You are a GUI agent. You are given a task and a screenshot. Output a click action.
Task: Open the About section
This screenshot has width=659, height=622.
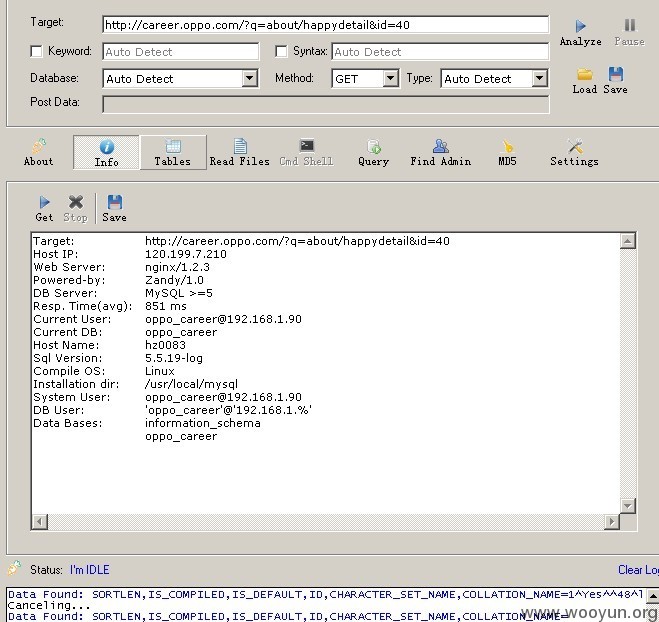coord(39,153)
